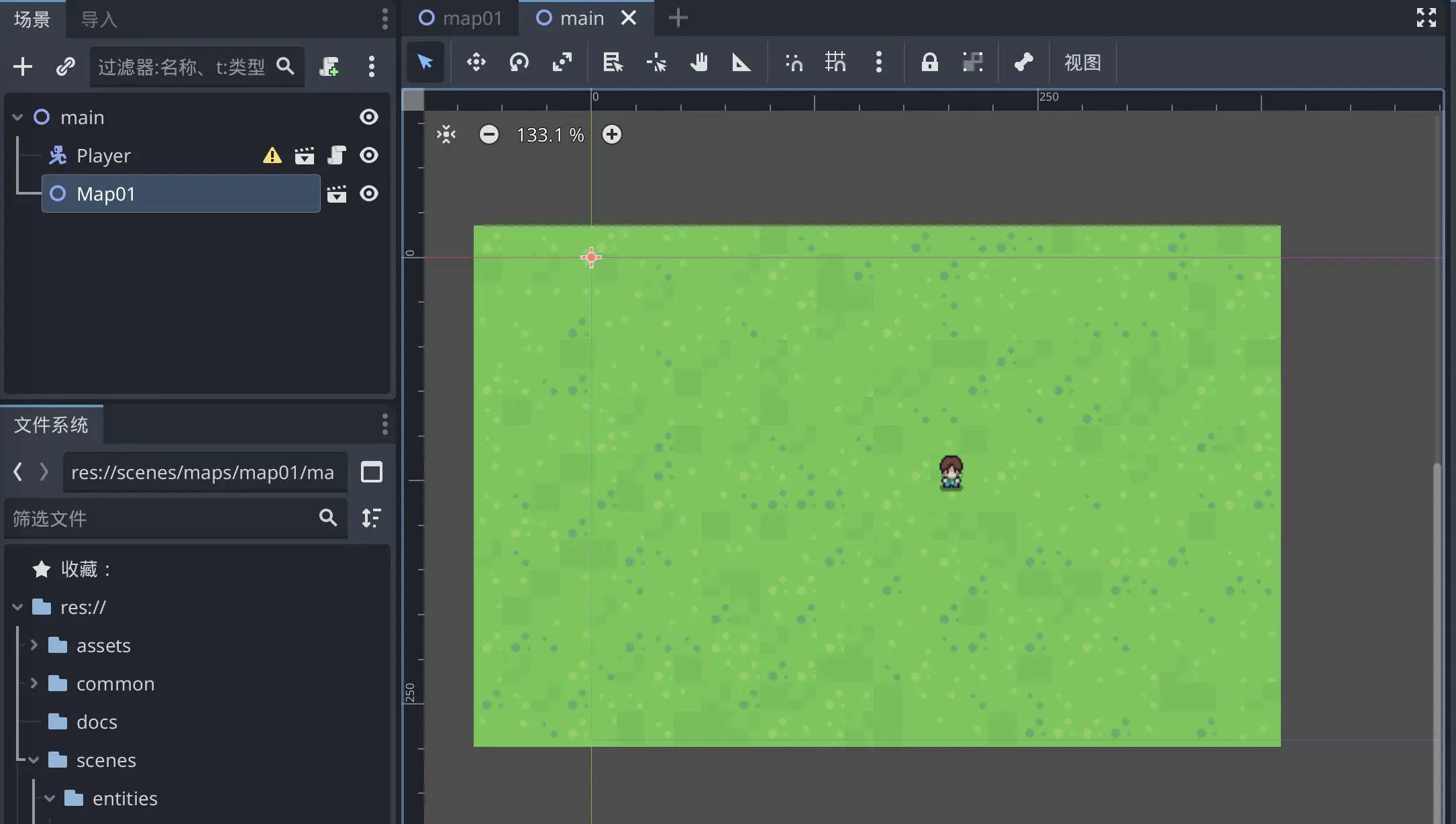
Task: Toggle main root node visibility
Action: pyautogui.click(x=369, y=117)
